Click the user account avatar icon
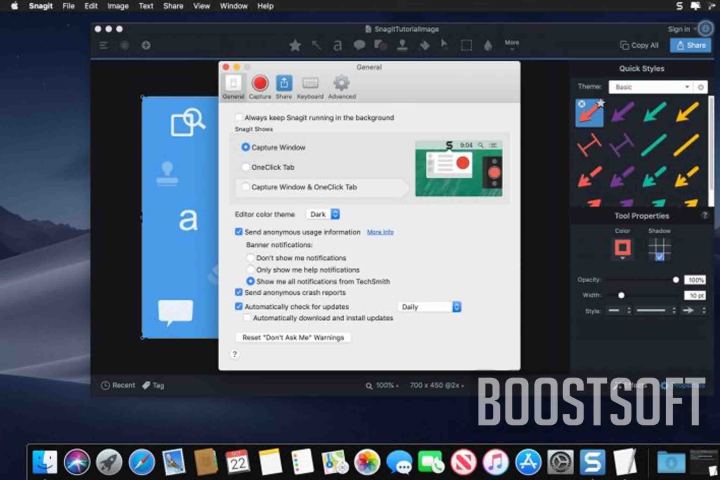Image resolution: width=720 pixels, height=480 pixels. click(x=705, y=29)
